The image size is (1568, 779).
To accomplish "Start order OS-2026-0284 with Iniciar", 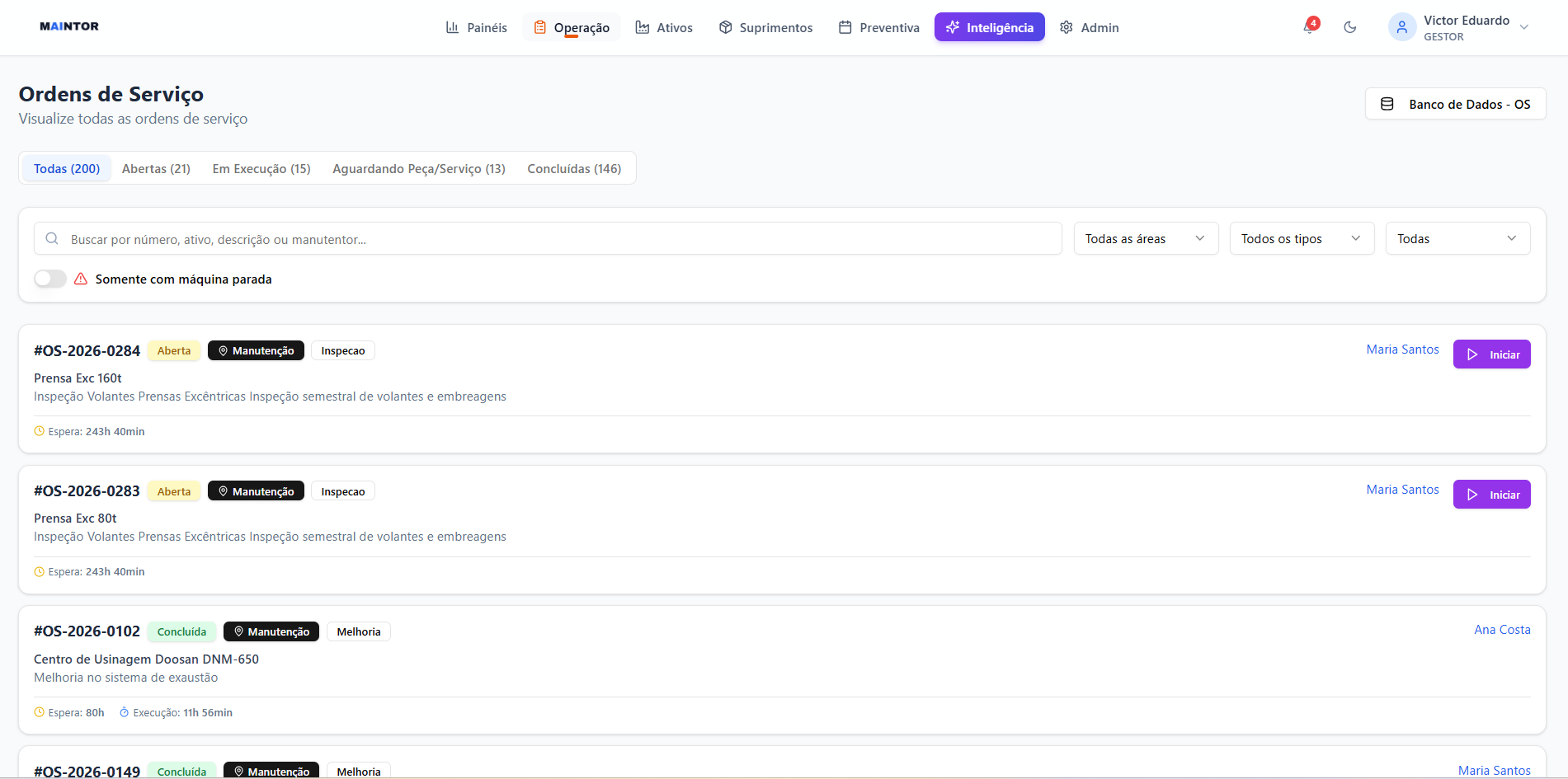I will point(1491,354).
